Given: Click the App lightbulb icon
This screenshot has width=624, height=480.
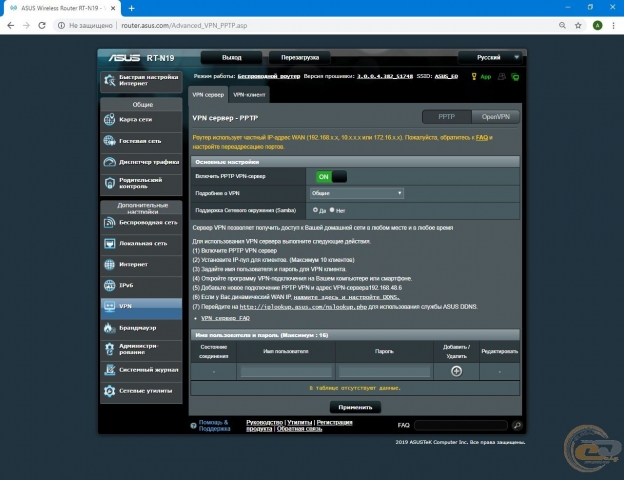Looking at the screenshot, I should point(474,76).
